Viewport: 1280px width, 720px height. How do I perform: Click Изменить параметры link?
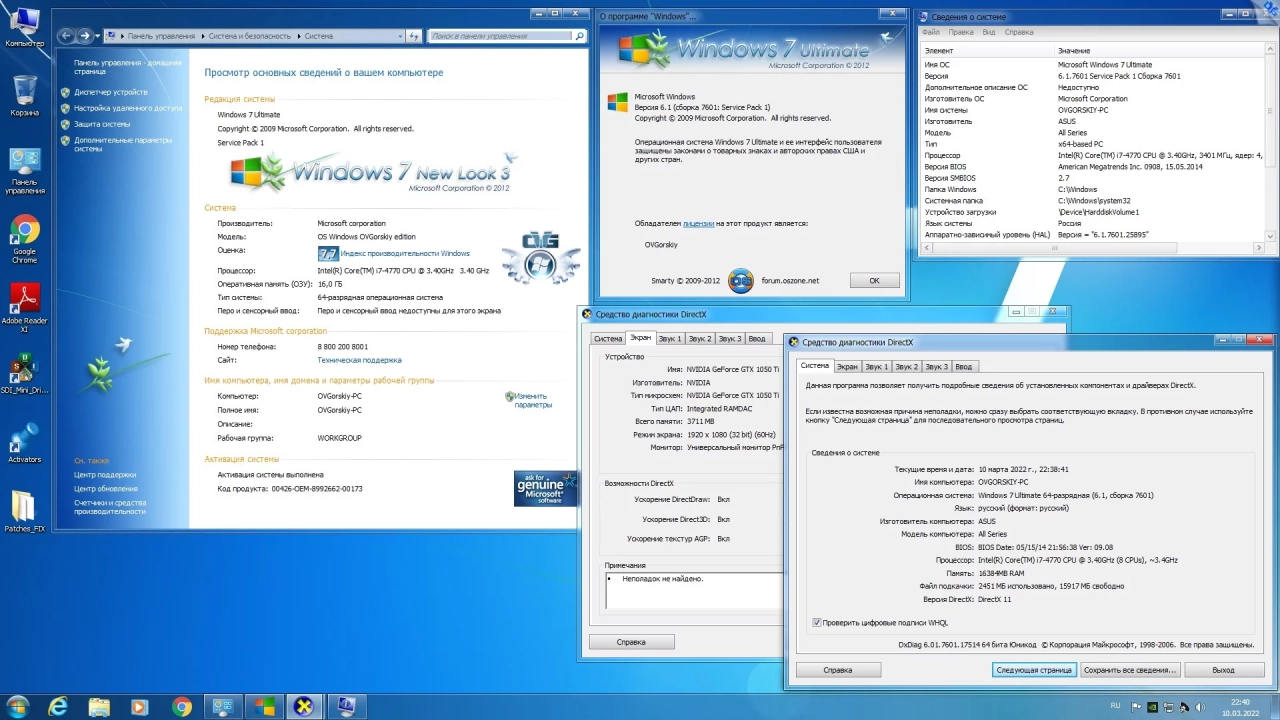pyautogui.click(x=532, y=401)
